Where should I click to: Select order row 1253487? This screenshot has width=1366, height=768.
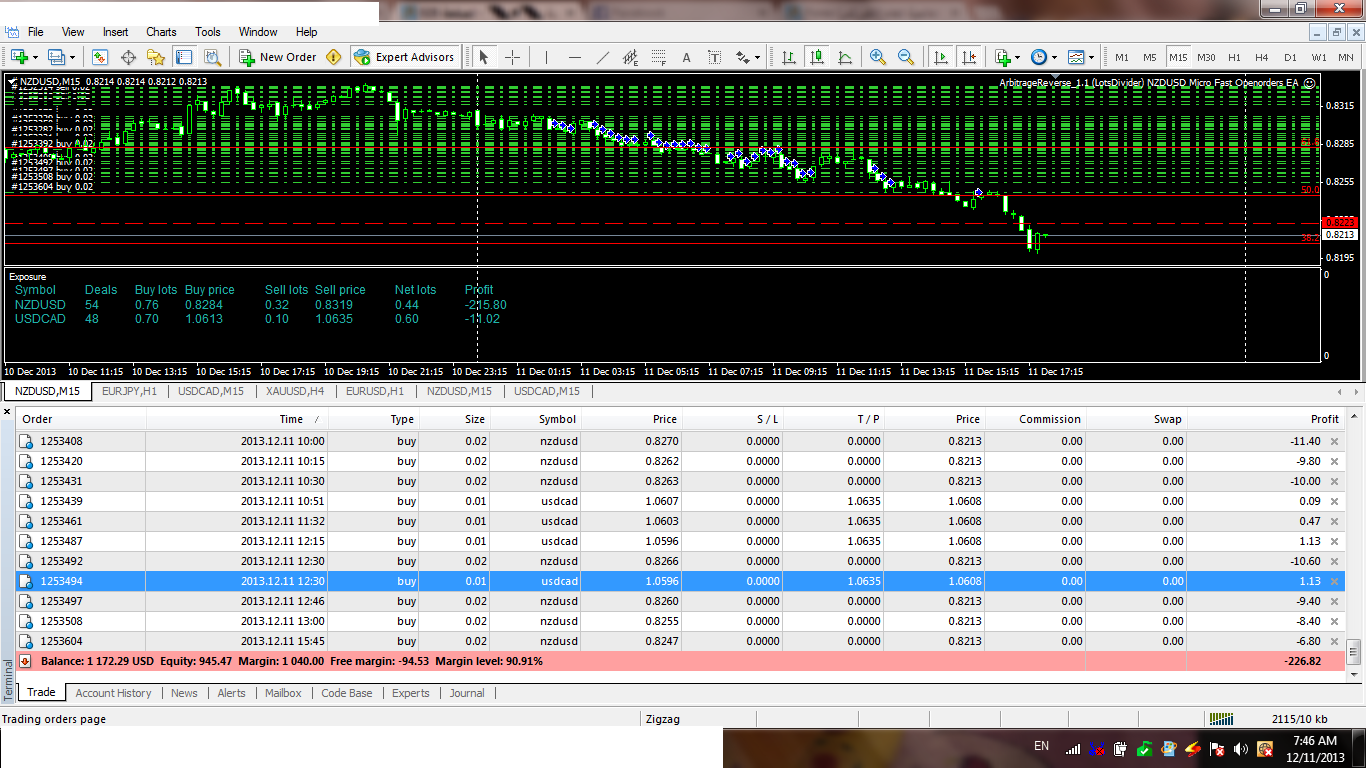(680, 541)
